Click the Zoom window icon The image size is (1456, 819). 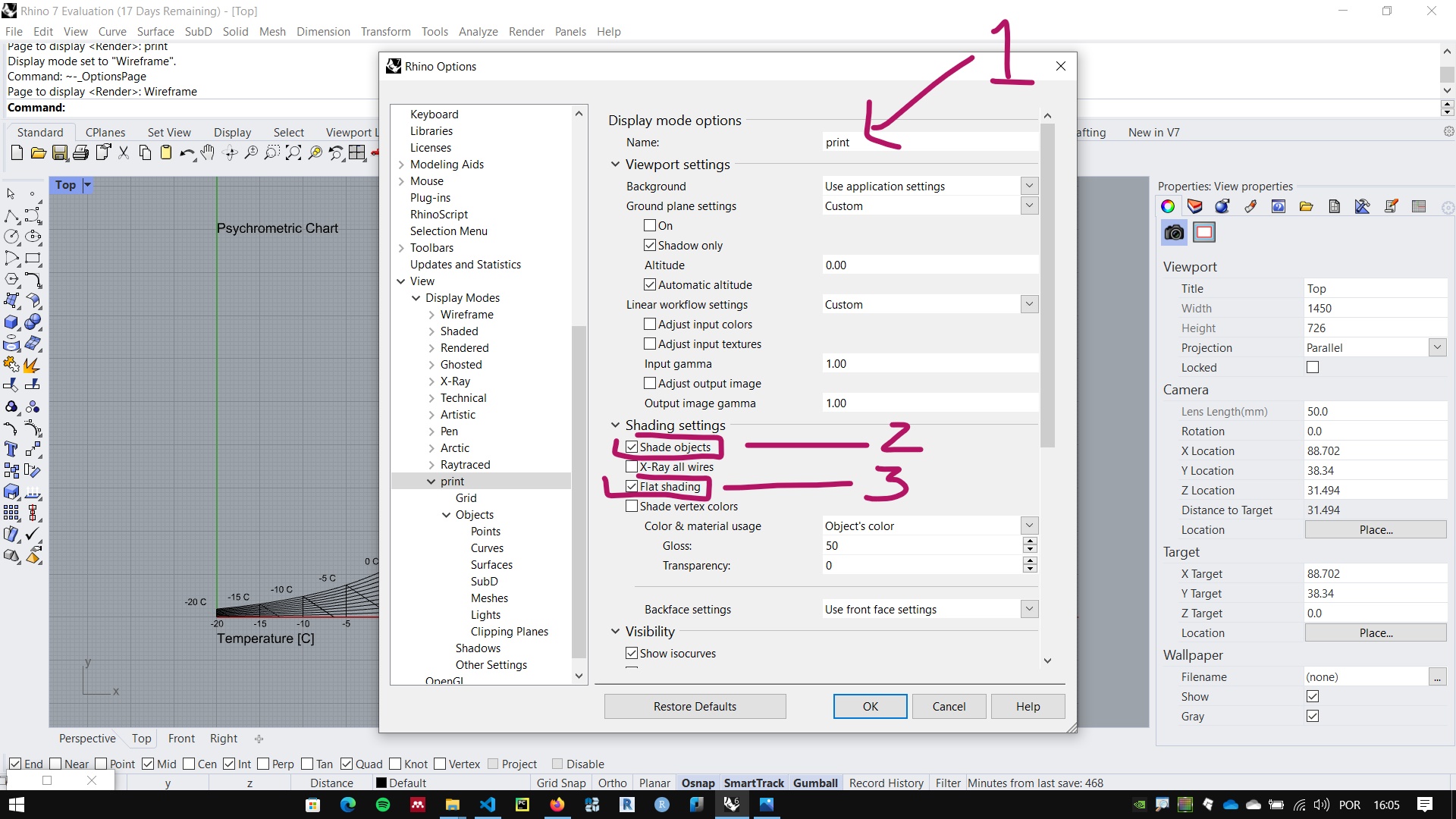pyautogui.click(x=272, y=153)
